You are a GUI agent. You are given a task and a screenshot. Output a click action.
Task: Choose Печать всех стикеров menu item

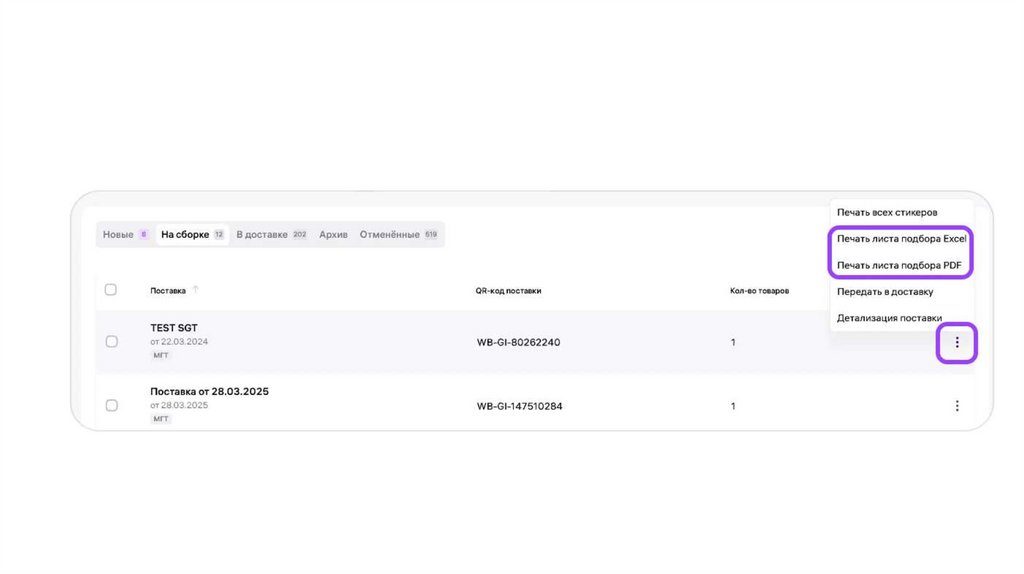coord(887,213)
